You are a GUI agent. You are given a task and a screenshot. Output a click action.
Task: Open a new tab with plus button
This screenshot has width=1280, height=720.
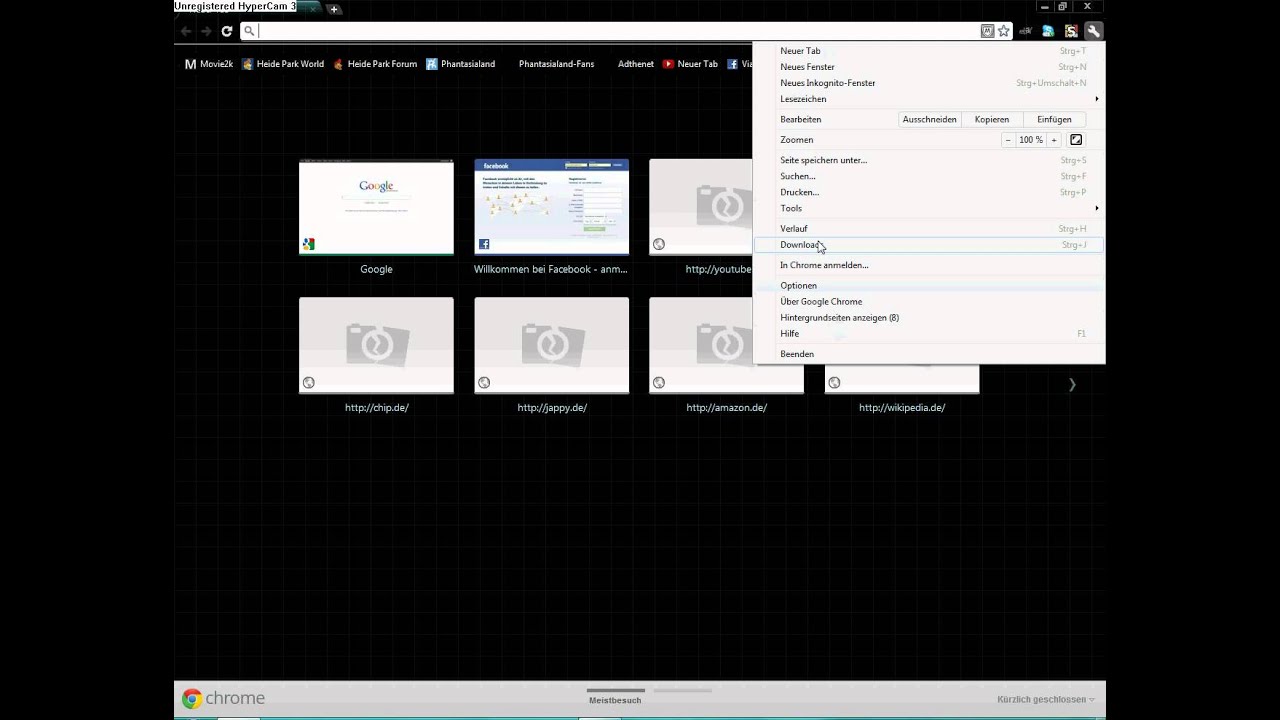tap(334, 9)
